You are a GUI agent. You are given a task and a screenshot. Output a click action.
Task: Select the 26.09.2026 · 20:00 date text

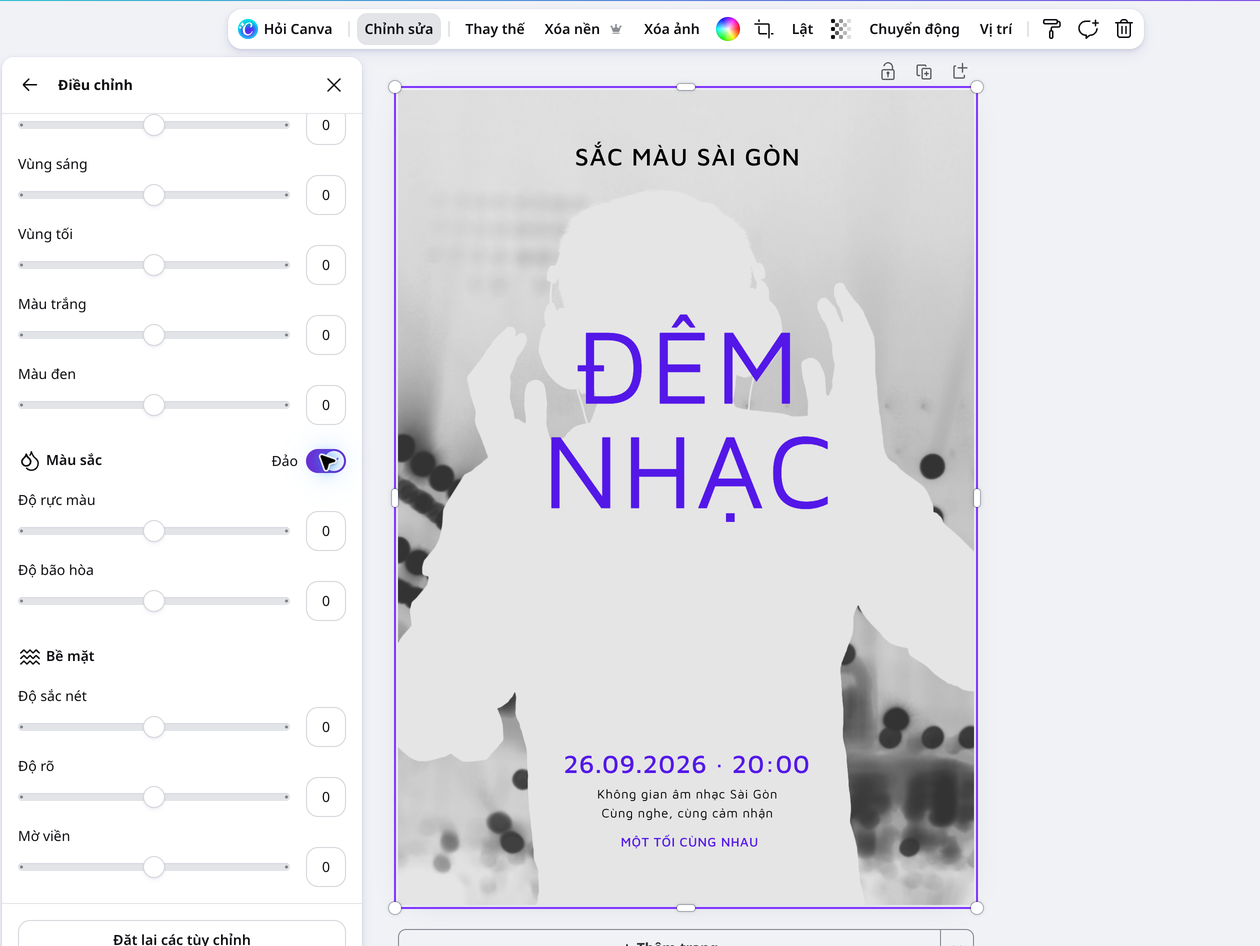[687, 765]
